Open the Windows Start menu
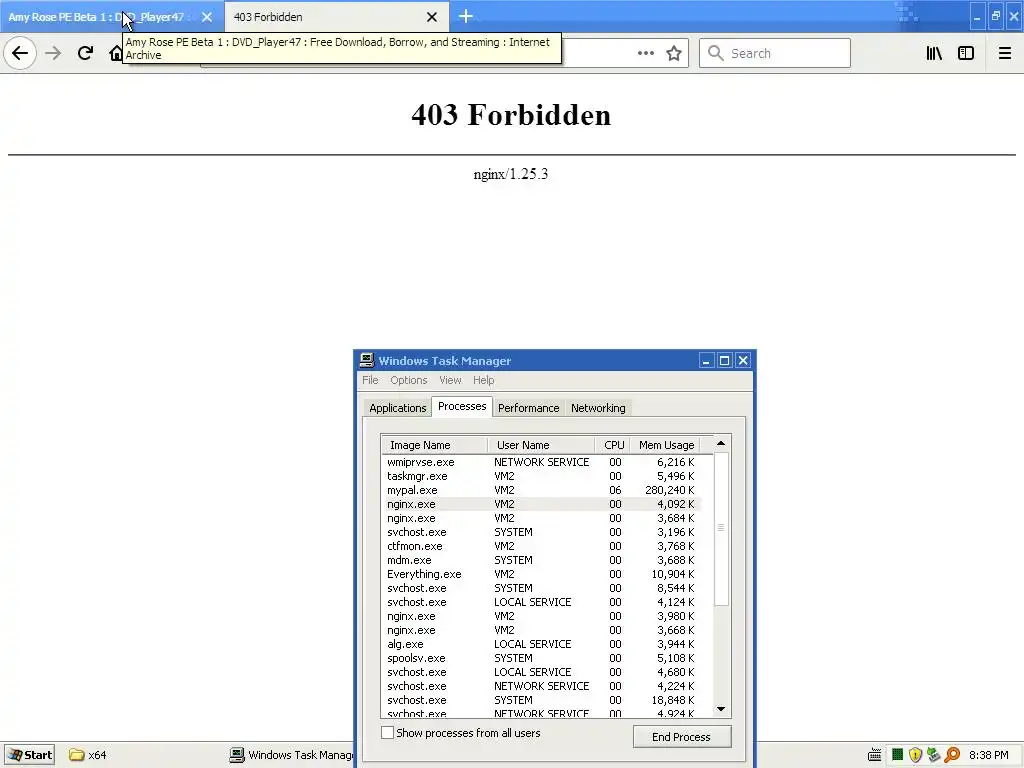The height and width of the screenshot is (768, 1024). pos(29,755)
